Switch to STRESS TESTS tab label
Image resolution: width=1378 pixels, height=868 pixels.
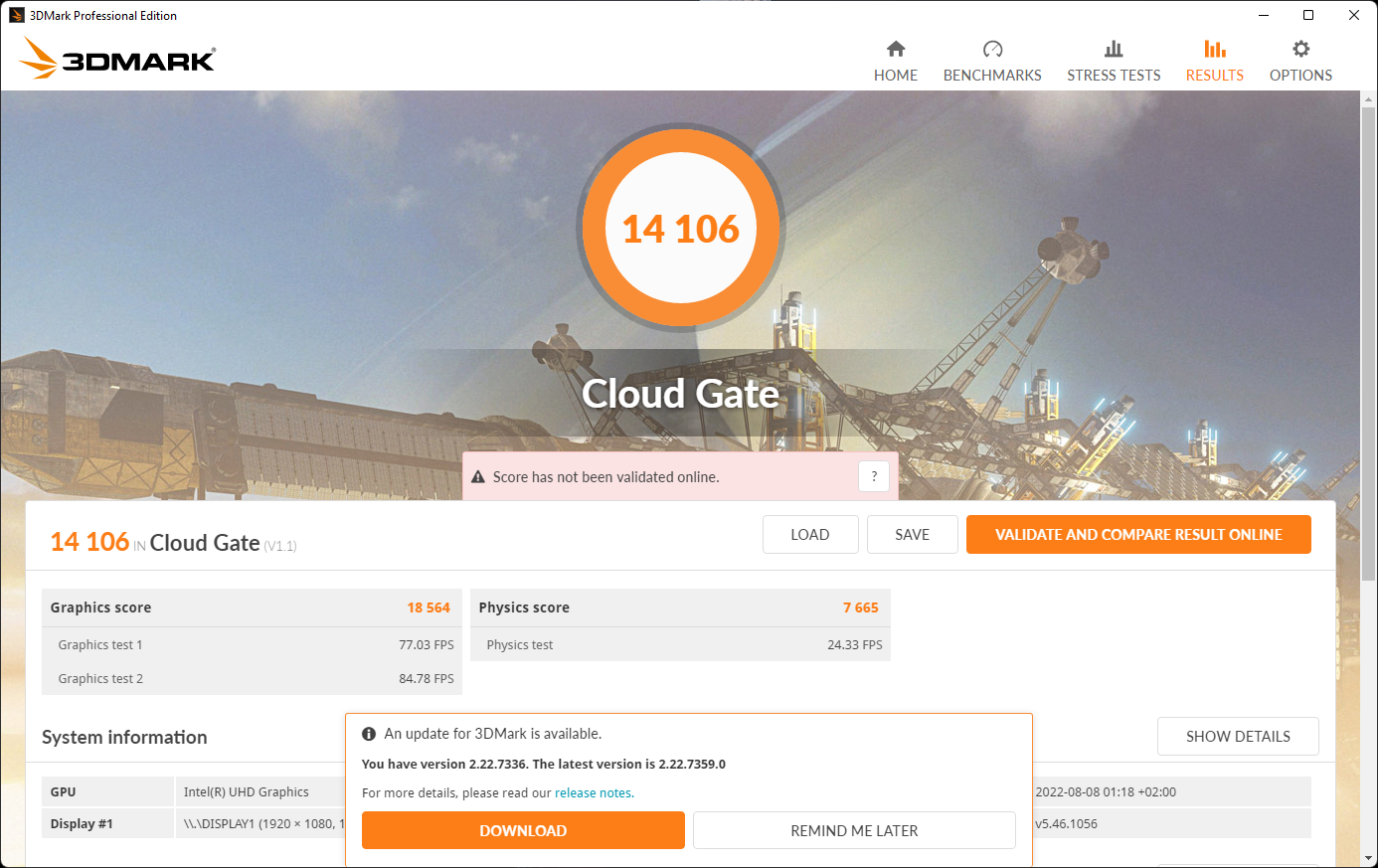[1114, 76]
